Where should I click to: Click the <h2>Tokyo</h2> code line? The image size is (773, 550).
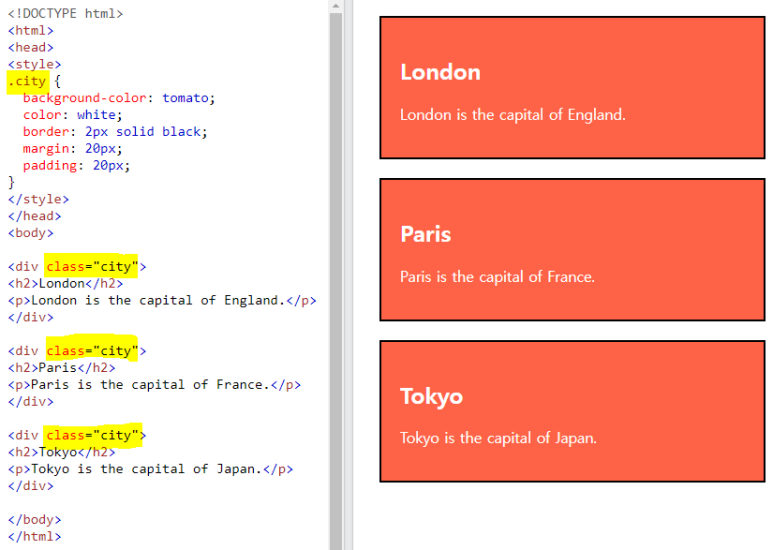click(x=61, y=452)
